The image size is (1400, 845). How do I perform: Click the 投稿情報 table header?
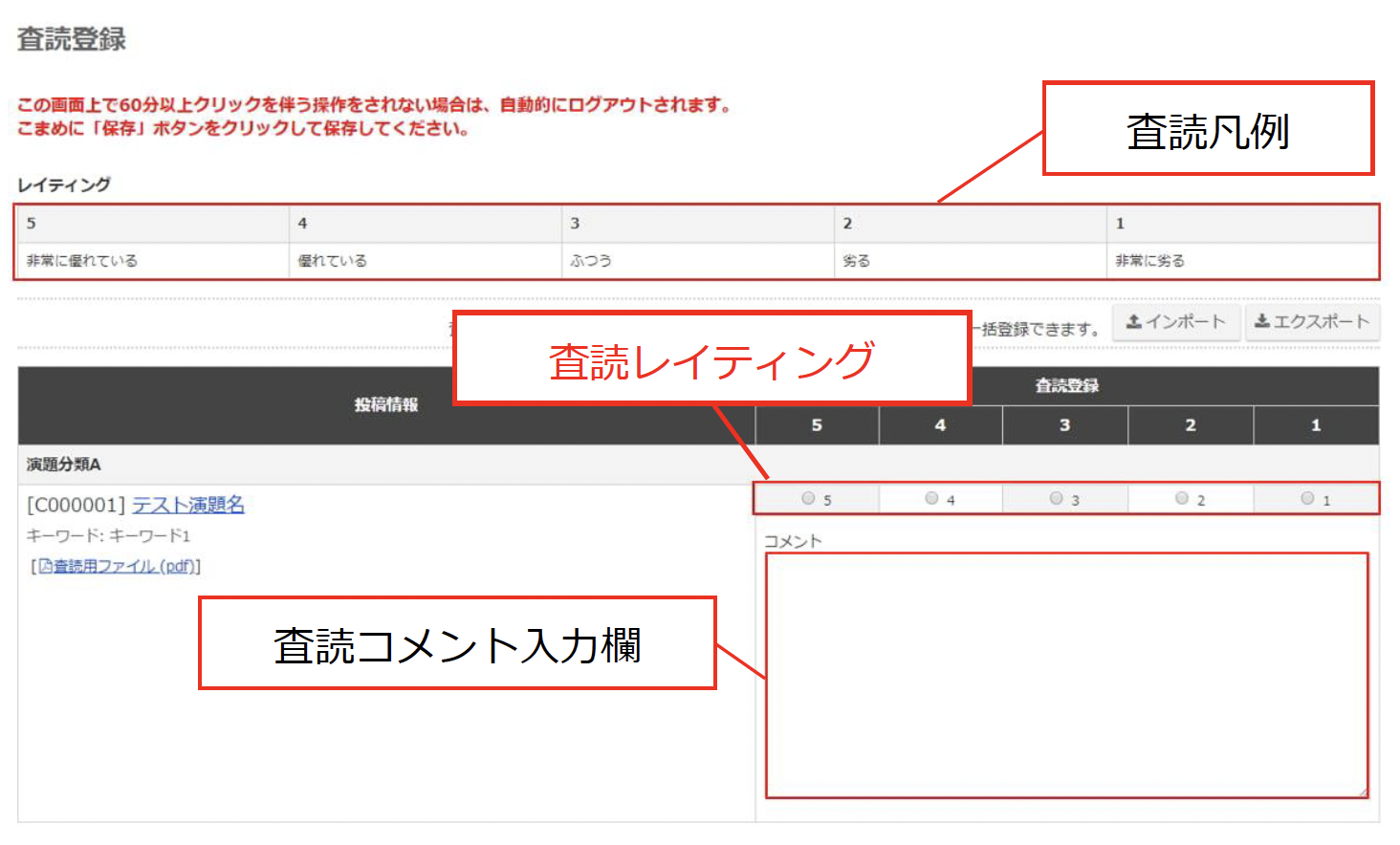(386, 405)
